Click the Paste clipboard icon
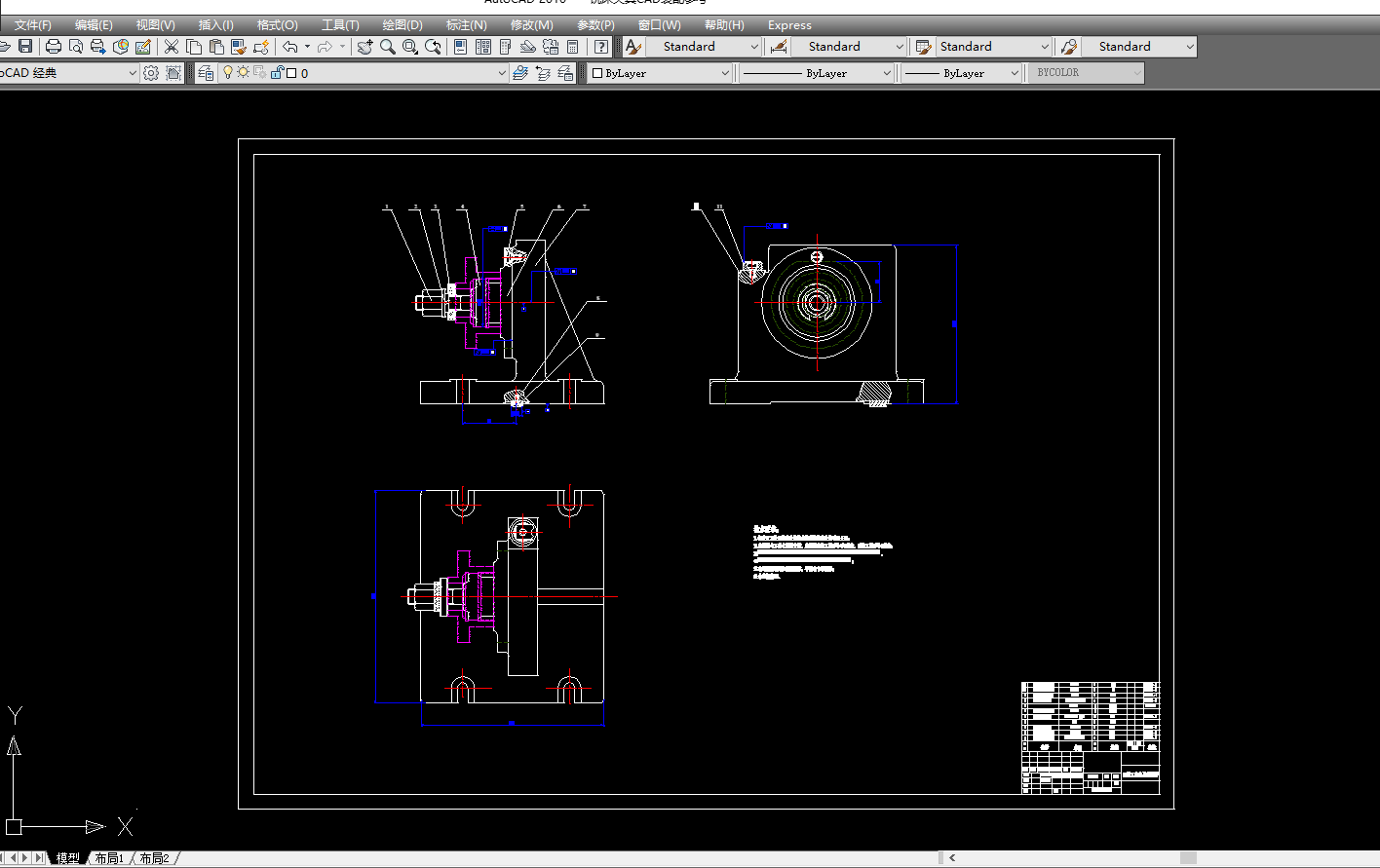The width and height of the screenshot is (1380, 868). [x=216, y=46]
